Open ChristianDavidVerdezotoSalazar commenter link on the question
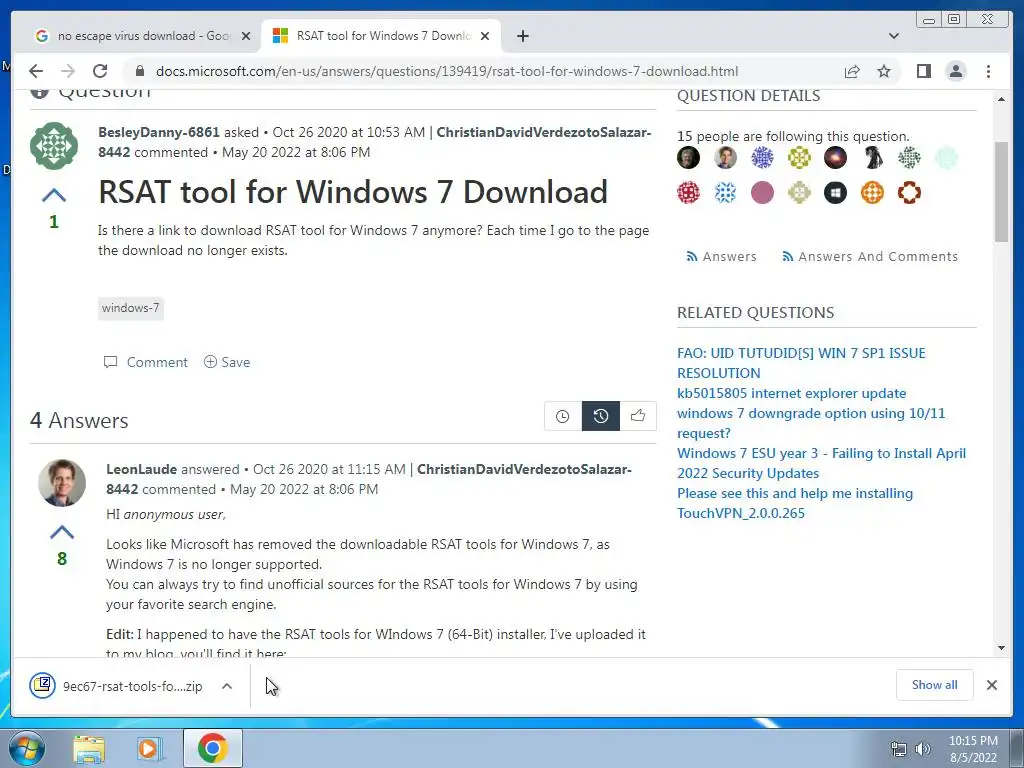 click(x=374, y=142)
